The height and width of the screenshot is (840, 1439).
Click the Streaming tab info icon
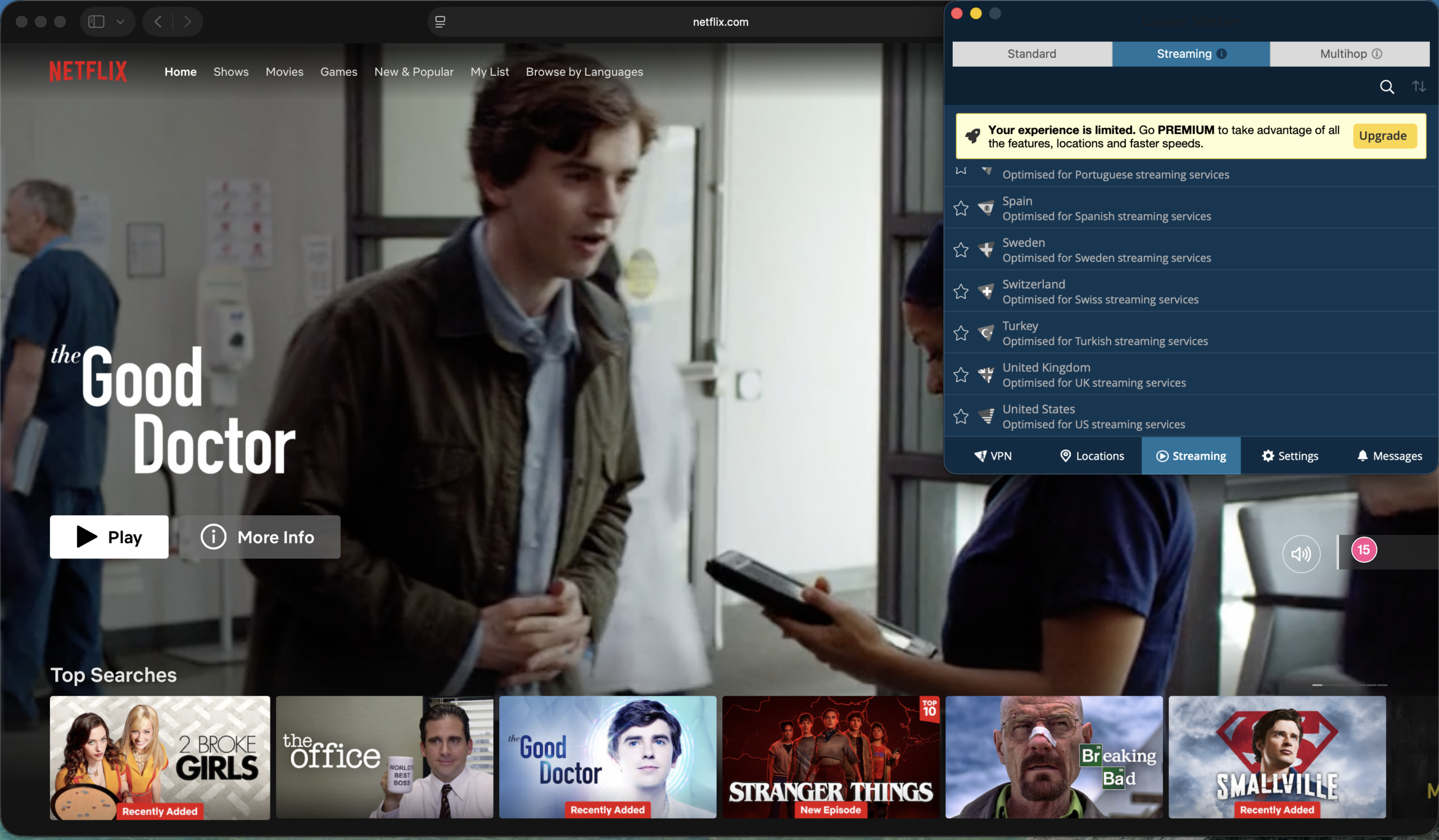[x=1221, y=53]
